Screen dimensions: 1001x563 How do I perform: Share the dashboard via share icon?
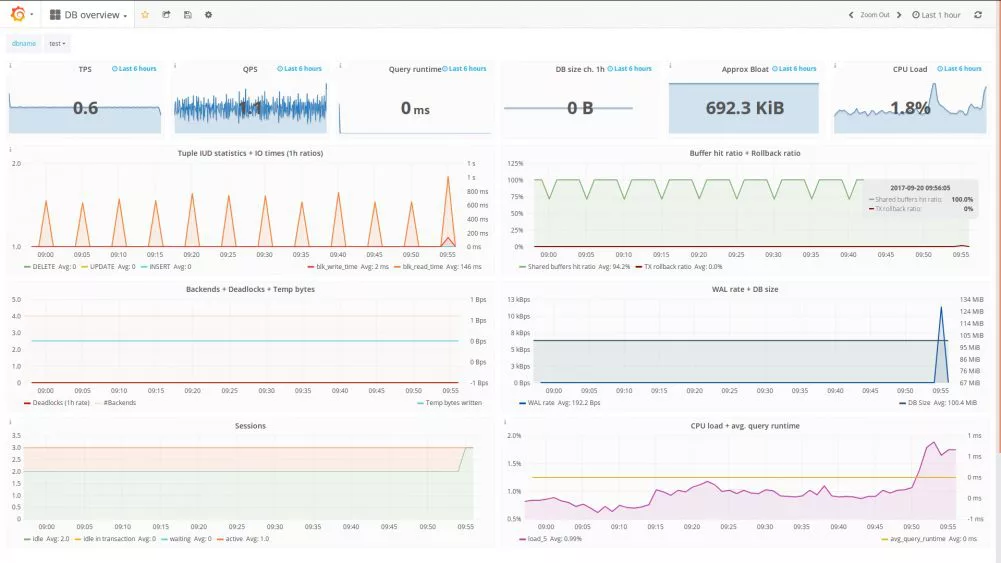pyautogui.click(x=166, y=15)
